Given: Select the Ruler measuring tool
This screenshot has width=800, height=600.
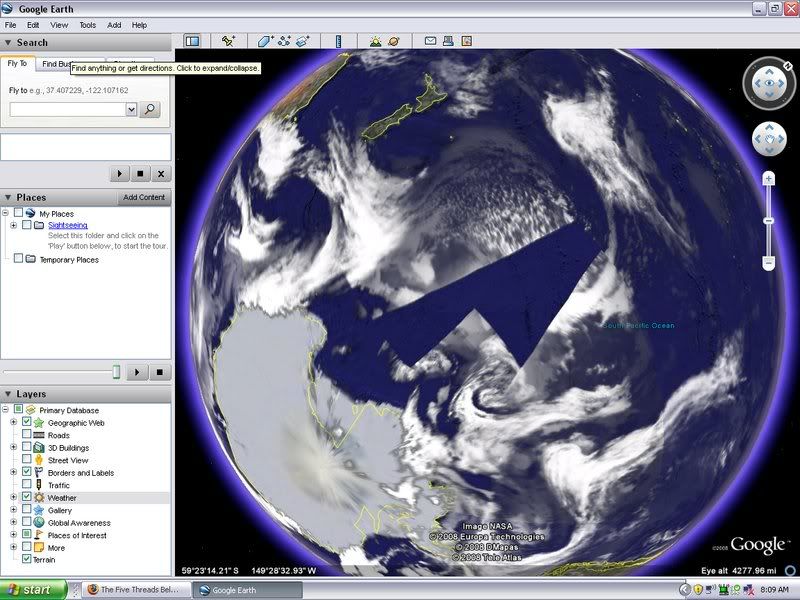Looking at the screenshot, I should click(338, 41).
